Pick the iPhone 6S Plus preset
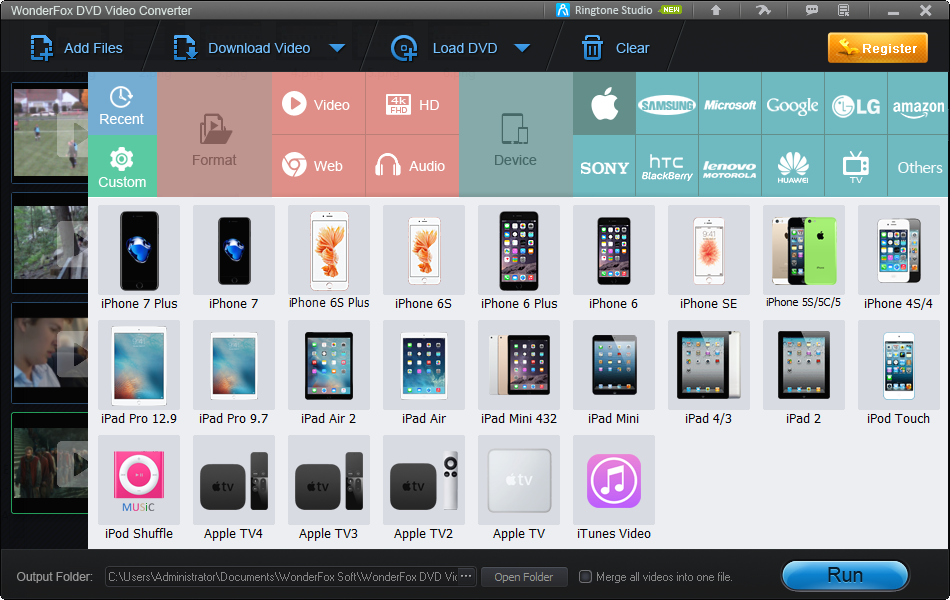 point(329,259)
